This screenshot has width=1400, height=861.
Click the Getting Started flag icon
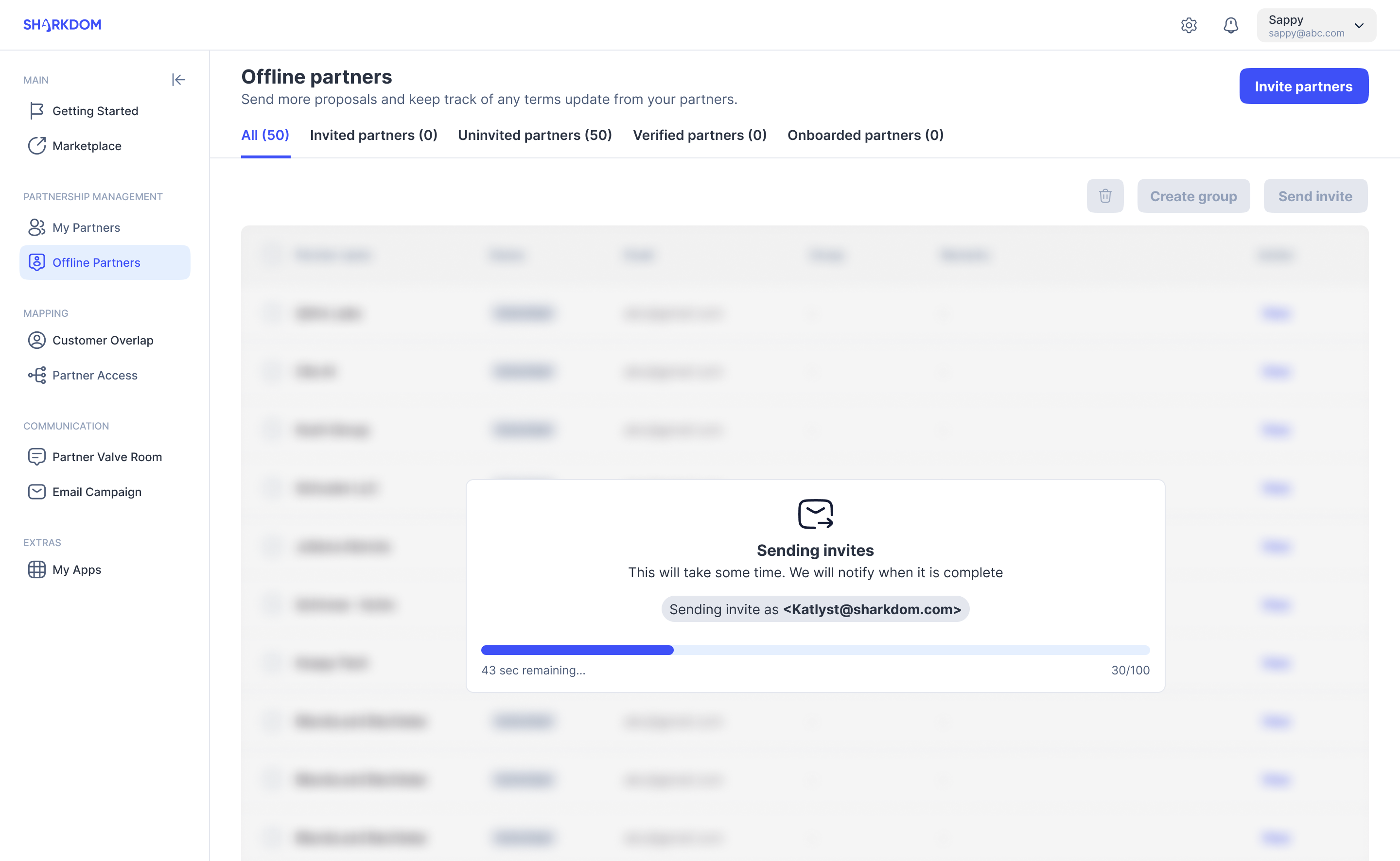point(36,110)
